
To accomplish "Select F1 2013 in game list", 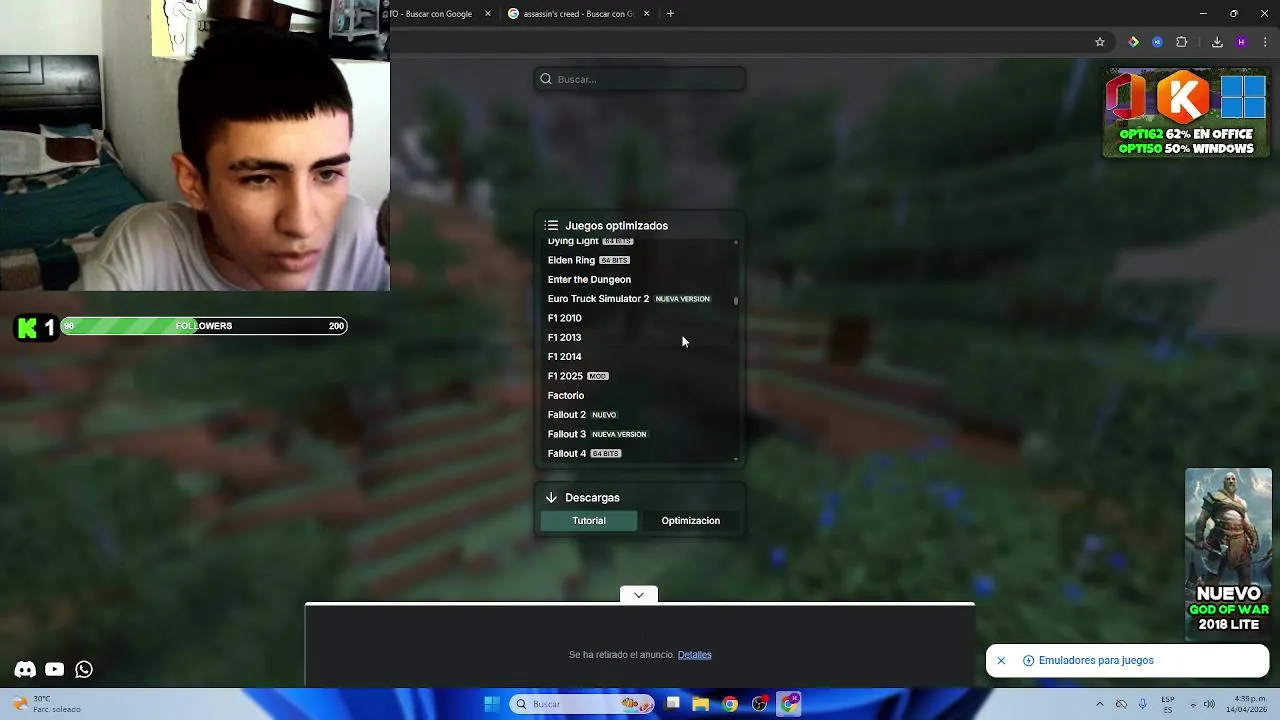I will (x=564, y=338).
